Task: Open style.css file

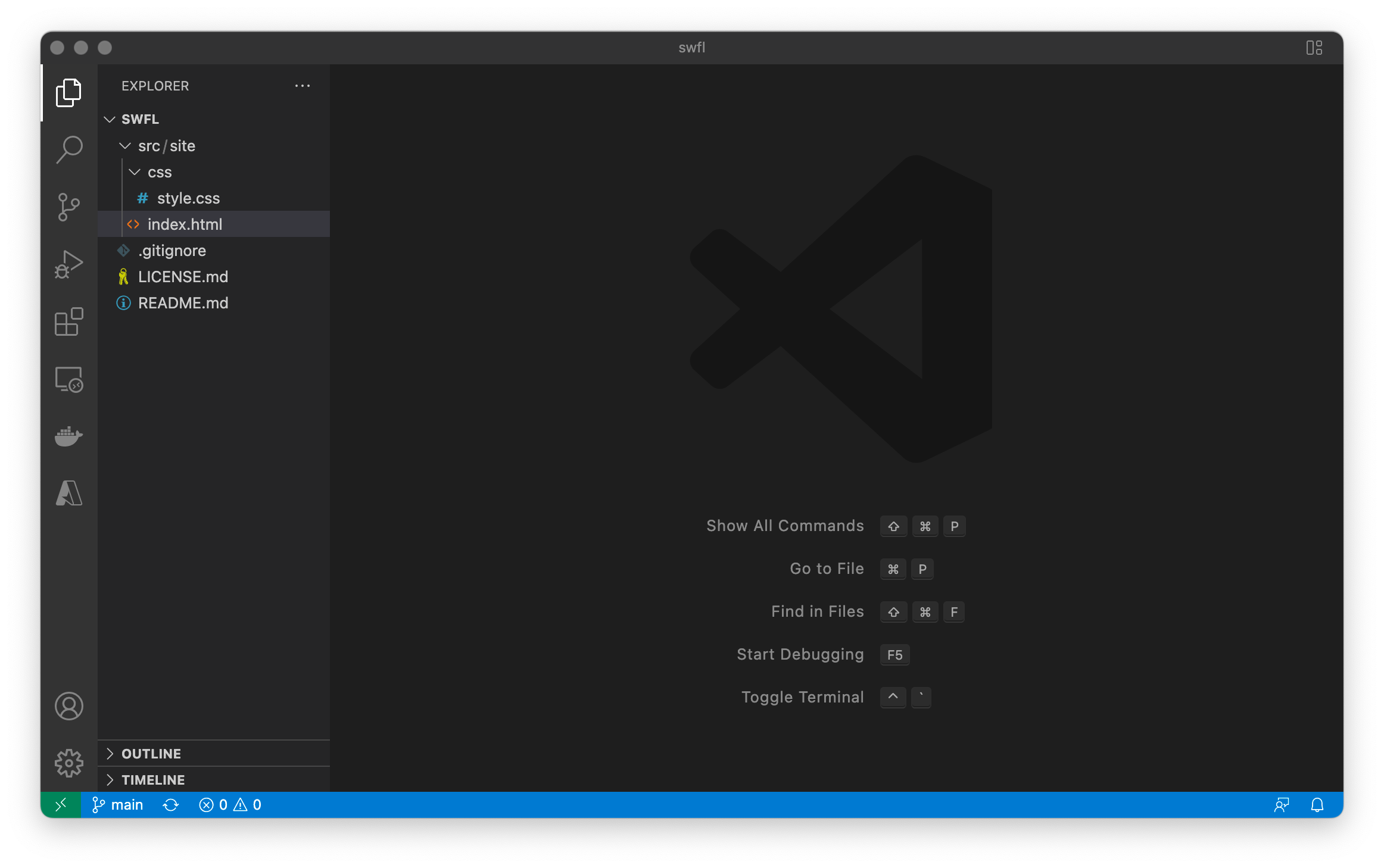Action: (214, 198)
